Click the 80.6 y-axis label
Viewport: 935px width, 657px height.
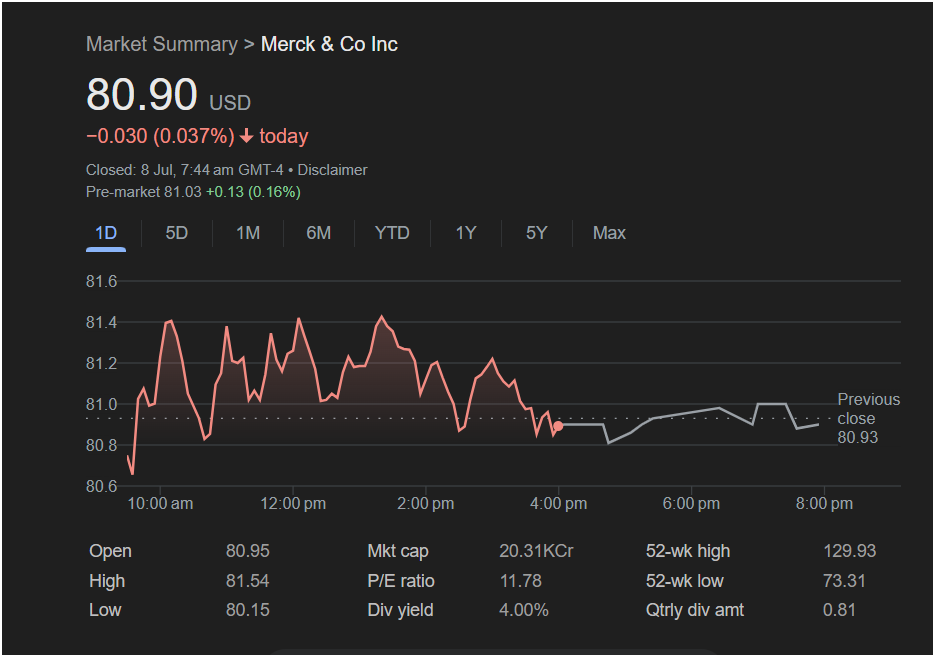101,486
